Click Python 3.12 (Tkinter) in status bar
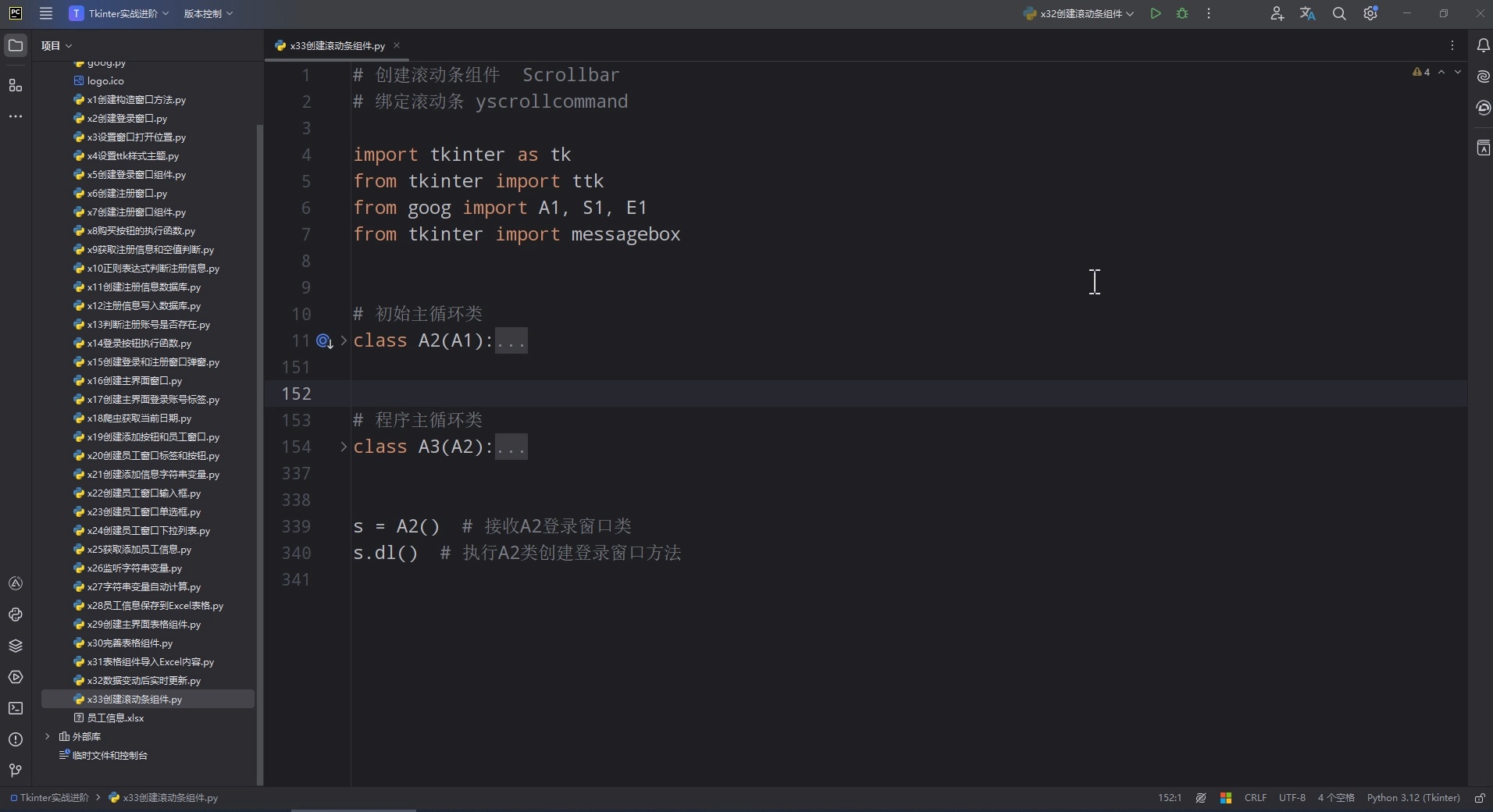Image resolution: width=1493 pixels, height=812 pixels. 1413,798
